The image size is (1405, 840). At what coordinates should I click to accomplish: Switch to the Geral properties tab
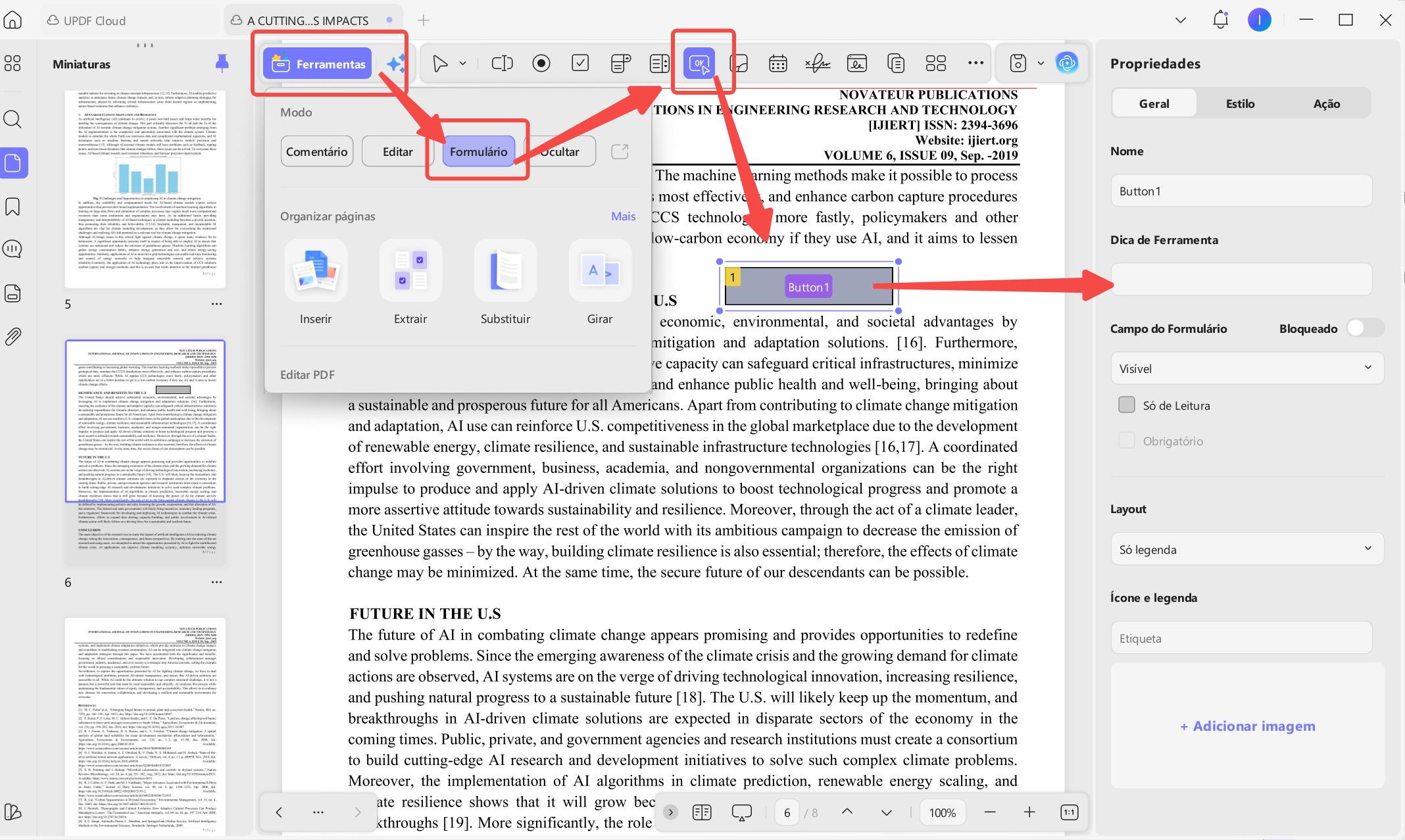point(1154,103)
